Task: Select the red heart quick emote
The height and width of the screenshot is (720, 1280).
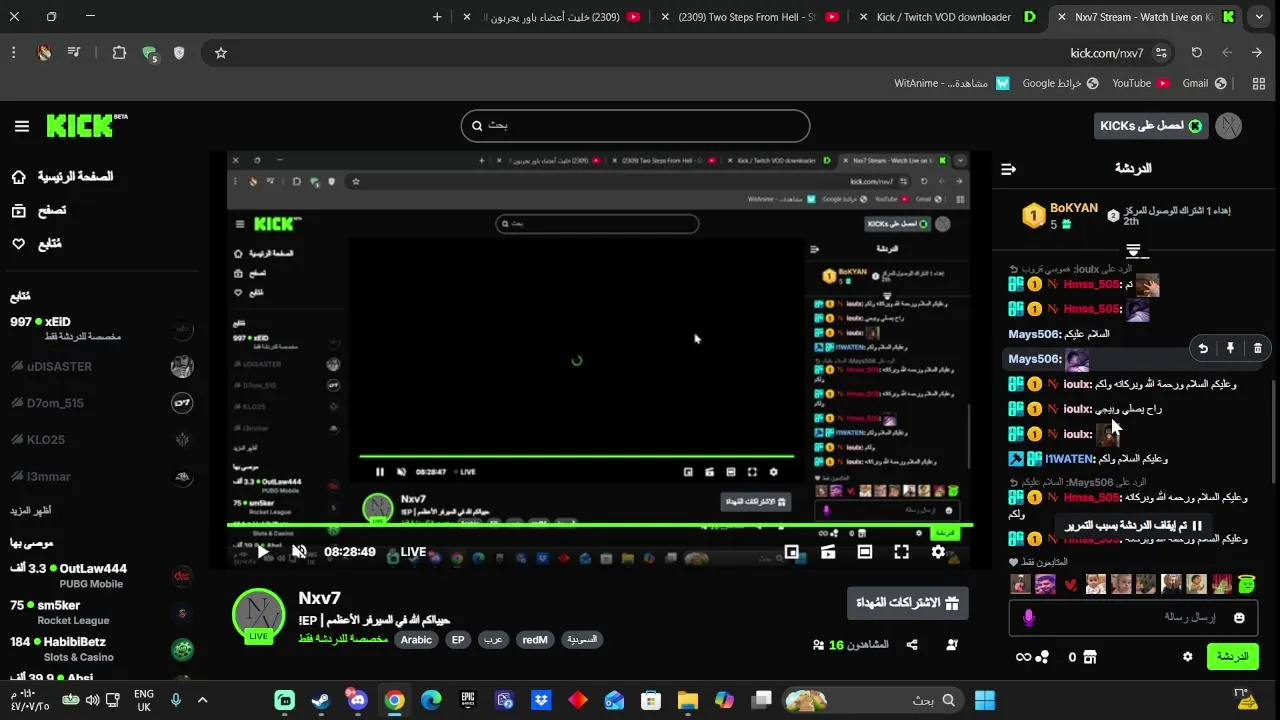Action: coord(1070,584)
